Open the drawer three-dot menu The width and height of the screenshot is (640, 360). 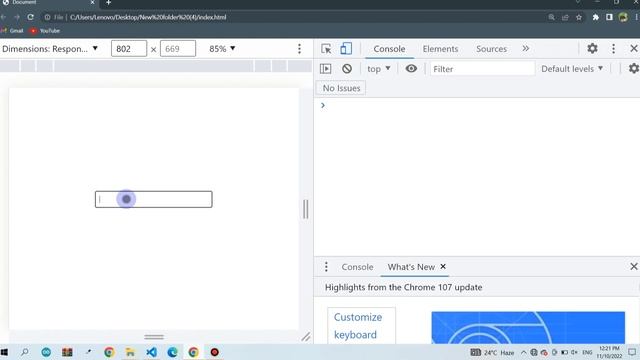click(326, 267)
